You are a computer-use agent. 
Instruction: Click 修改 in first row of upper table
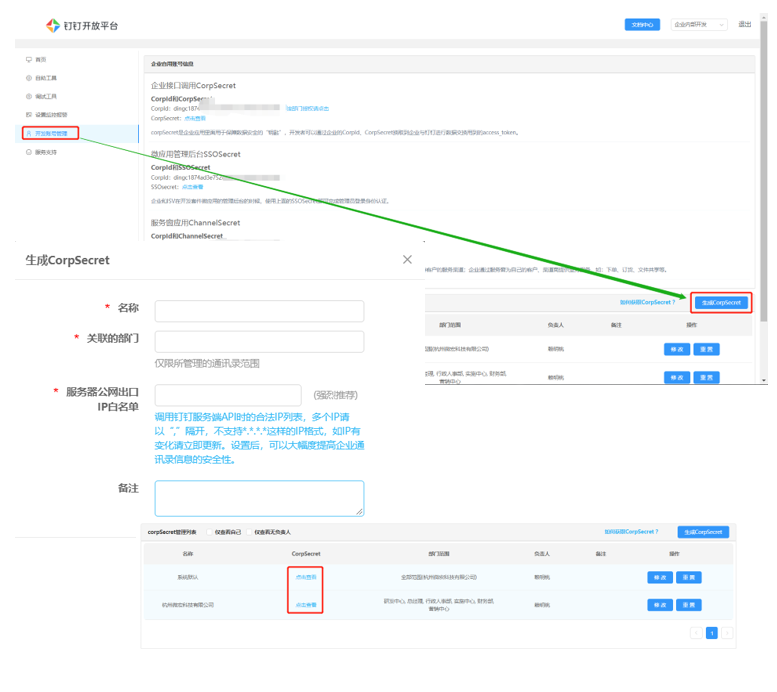point(677,349)
